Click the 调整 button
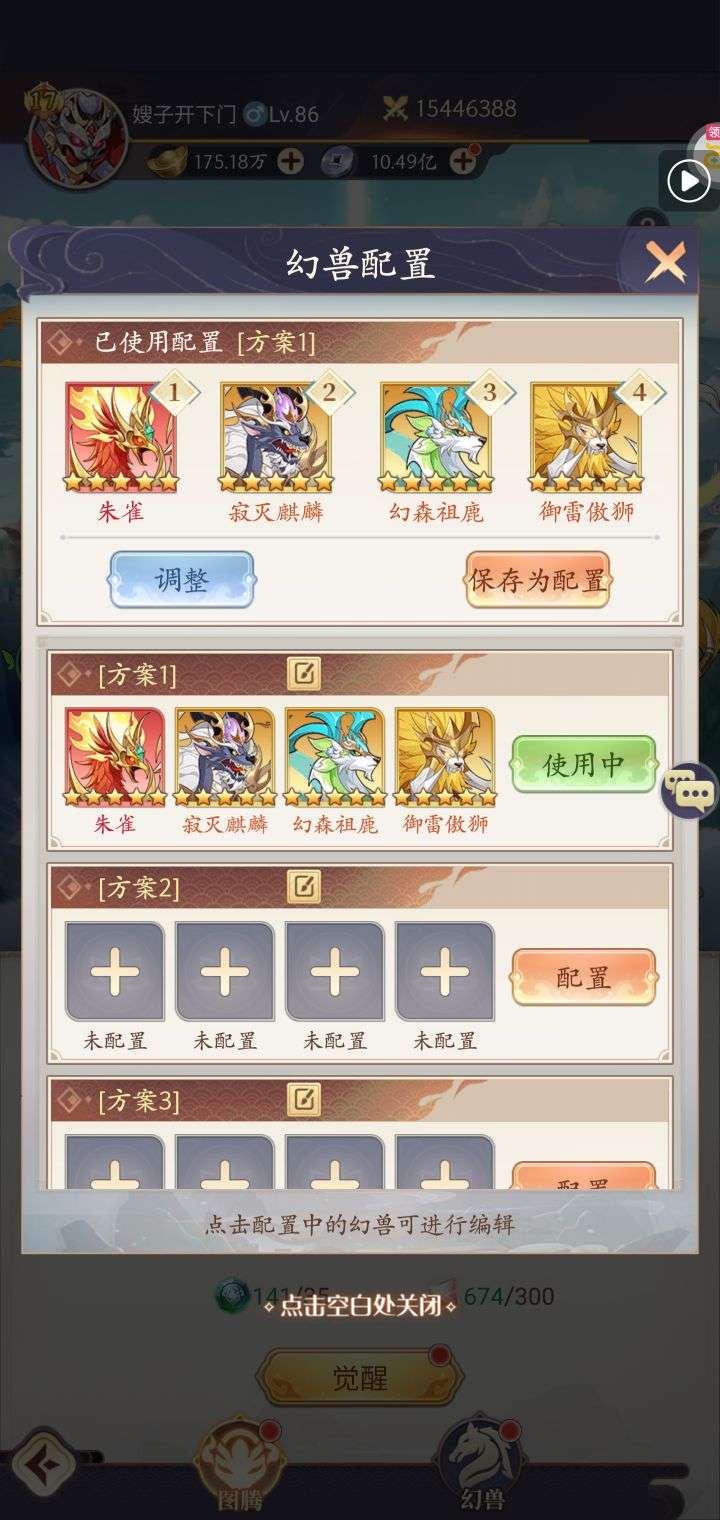The image size is (720, 1520). click(182, 580)
